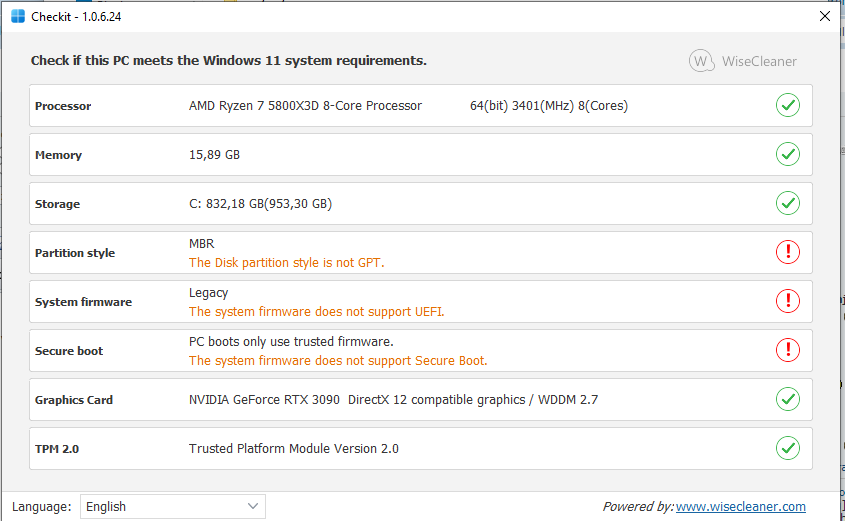Click the Checkit app icon in title bar

tap(18, 17)
